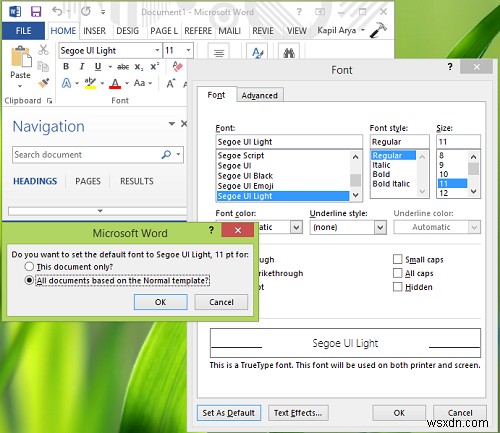
Task: Click Change Case Aa icon
Action: pos(139,83)
